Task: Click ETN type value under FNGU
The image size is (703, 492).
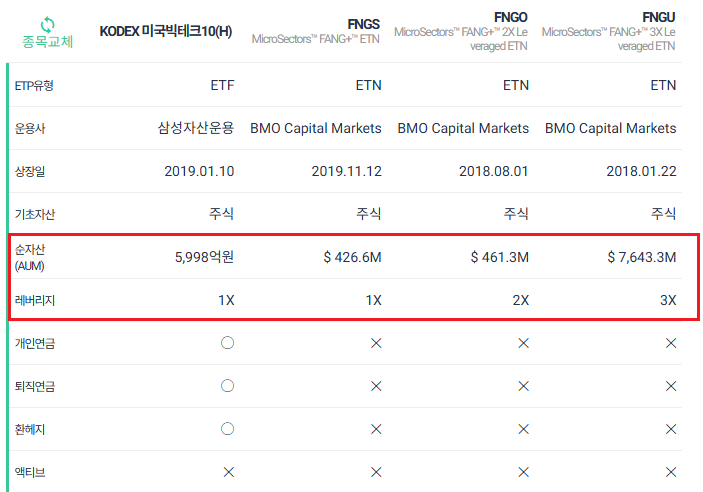Action: point(663,85)
